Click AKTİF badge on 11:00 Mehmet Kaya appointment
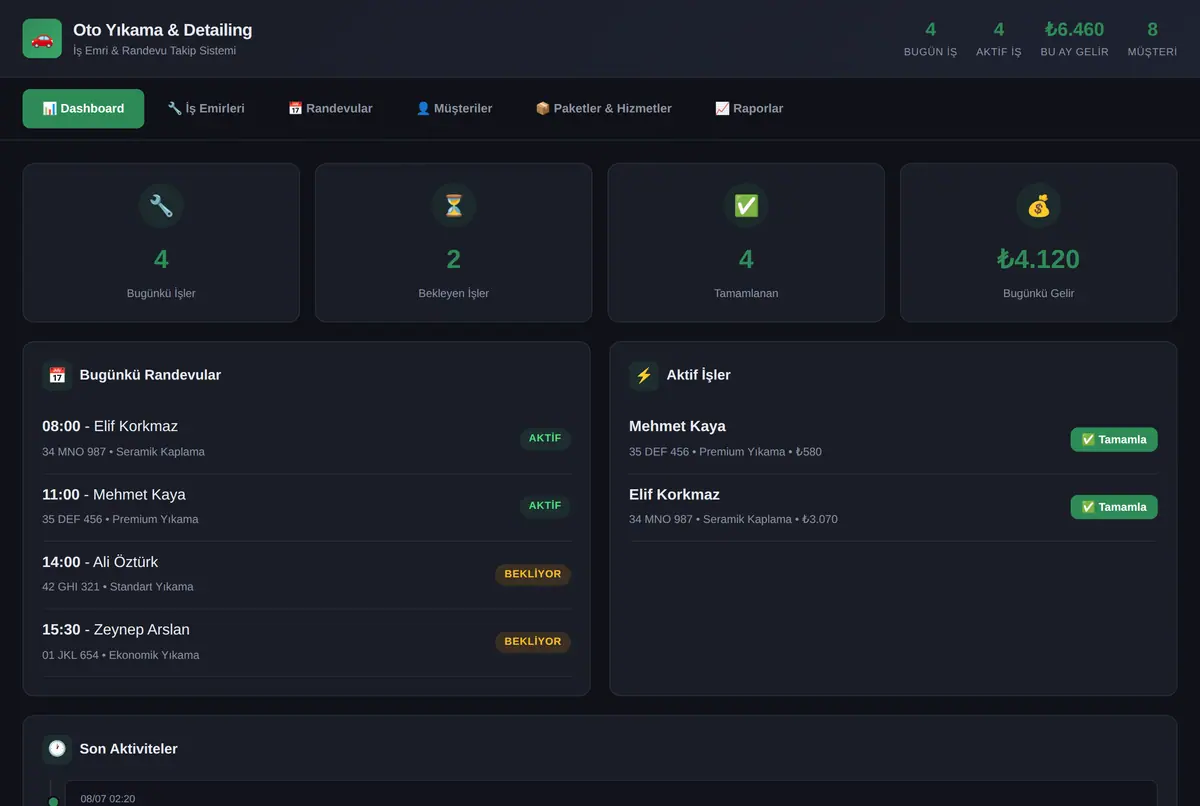Image resolution: width=1200 pixels, height=806 pixels. [x=545, y=506]
